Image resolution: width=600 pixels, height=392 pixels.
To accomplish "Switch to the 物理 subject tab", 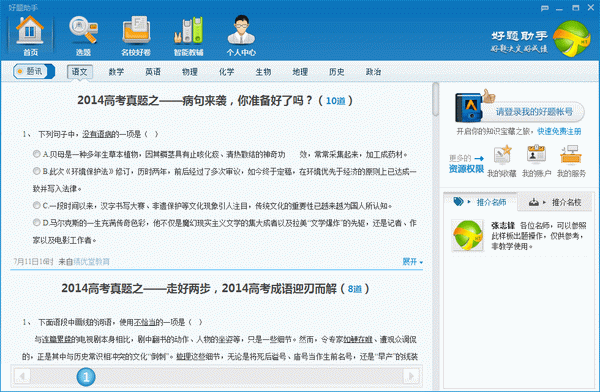I will [x=190, y=72].
